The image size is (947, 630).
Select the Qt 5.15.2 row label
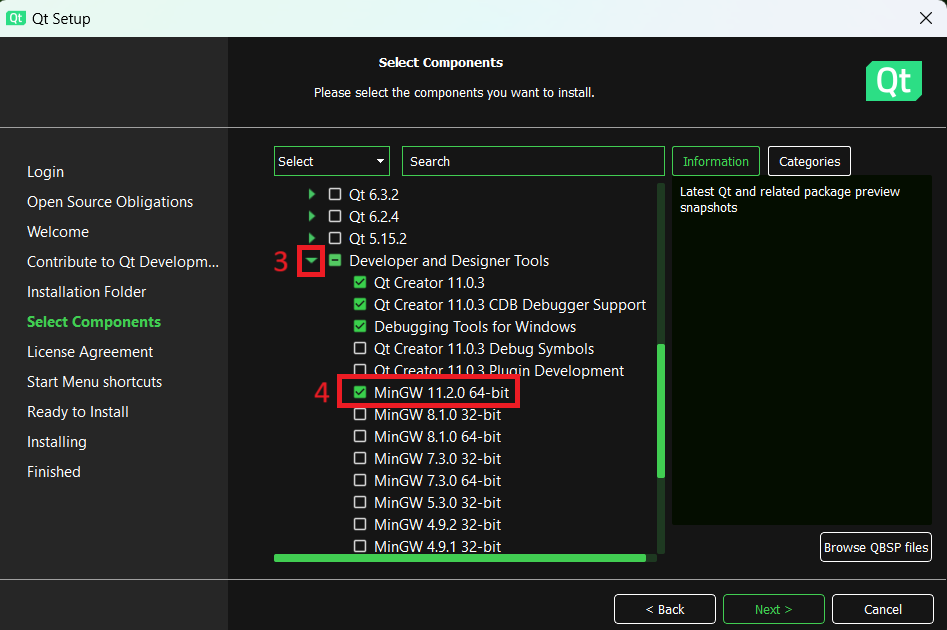[377, 239]
